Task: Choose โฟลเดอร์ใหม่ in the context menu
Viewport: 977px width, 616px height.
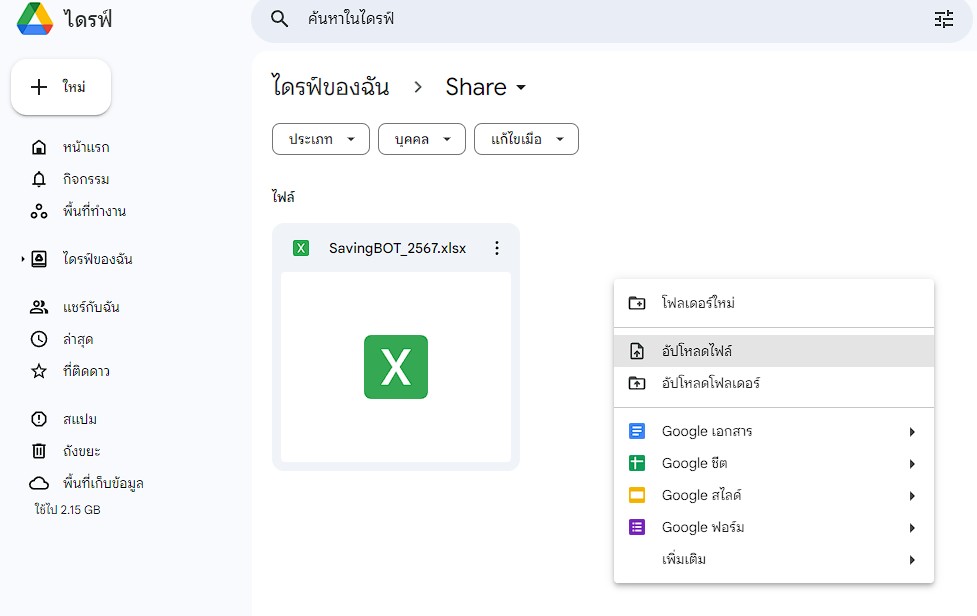Action: click(697, 303)
